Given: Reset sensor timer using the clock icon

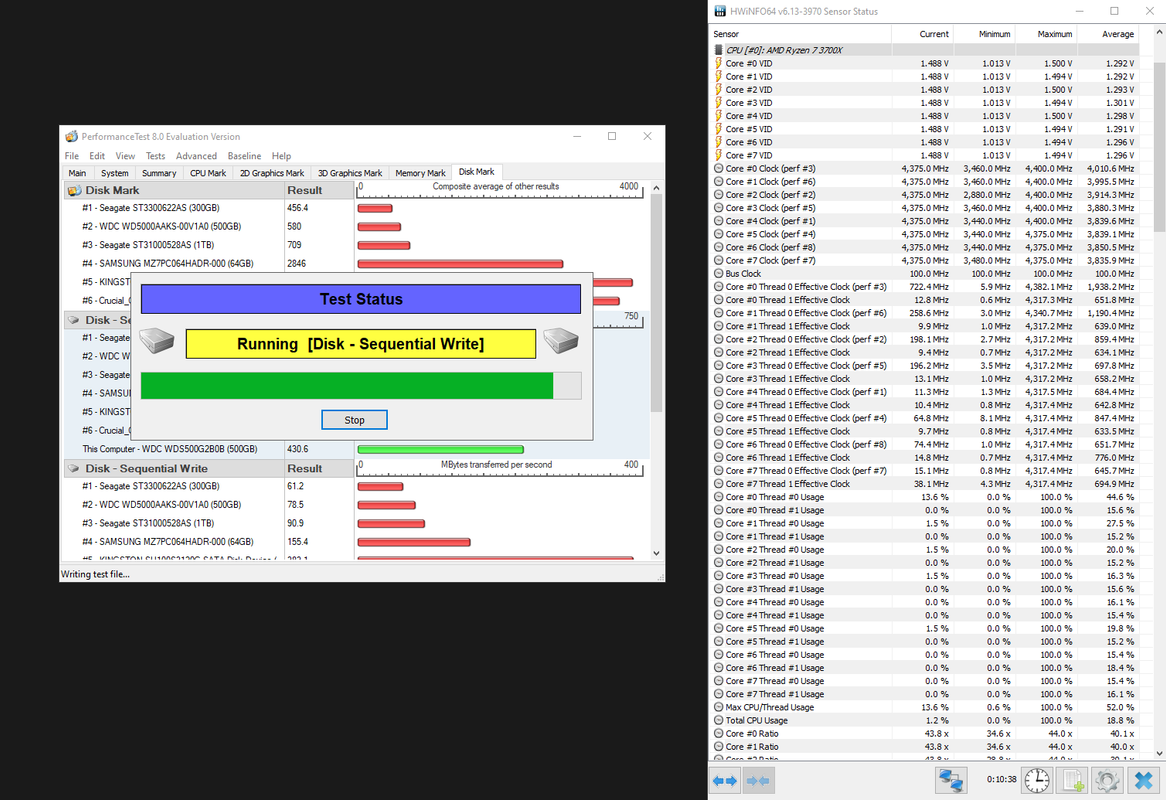Looking at the screenshot, I should (1037, 780).
